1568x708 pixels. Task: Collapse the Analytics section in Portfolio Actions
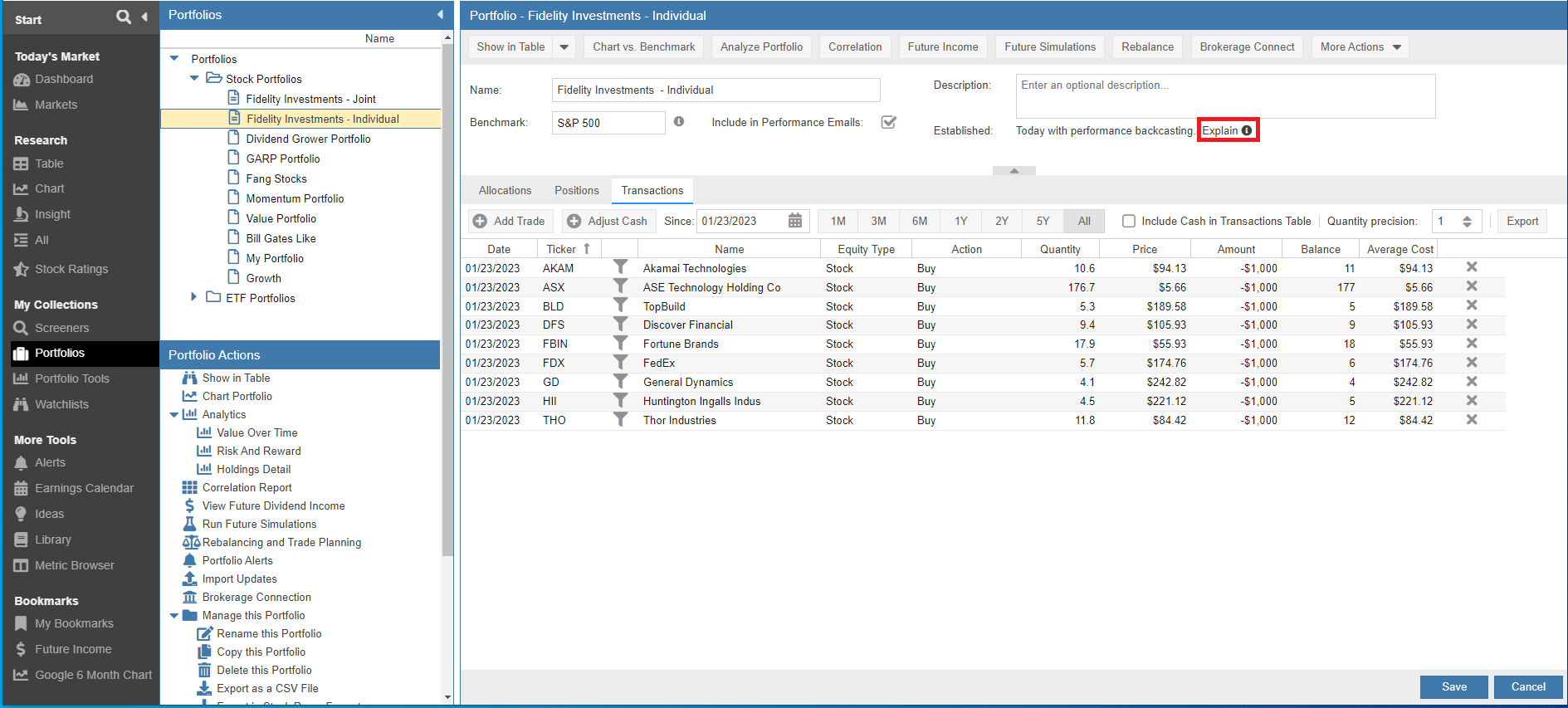click(173, 415)
